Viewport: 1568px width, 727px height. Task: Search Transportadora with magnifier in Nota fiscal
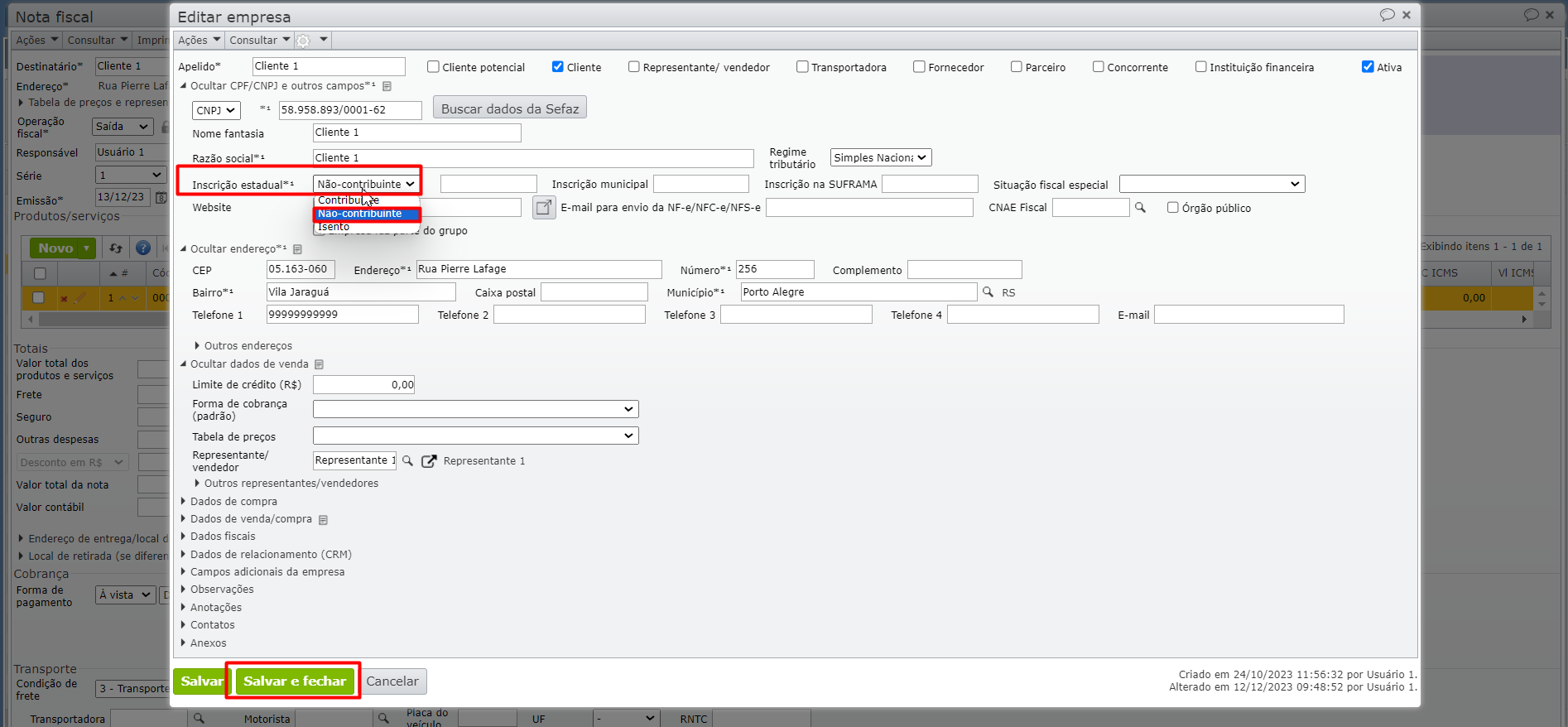pyautogui.click(x=199, y=719)
